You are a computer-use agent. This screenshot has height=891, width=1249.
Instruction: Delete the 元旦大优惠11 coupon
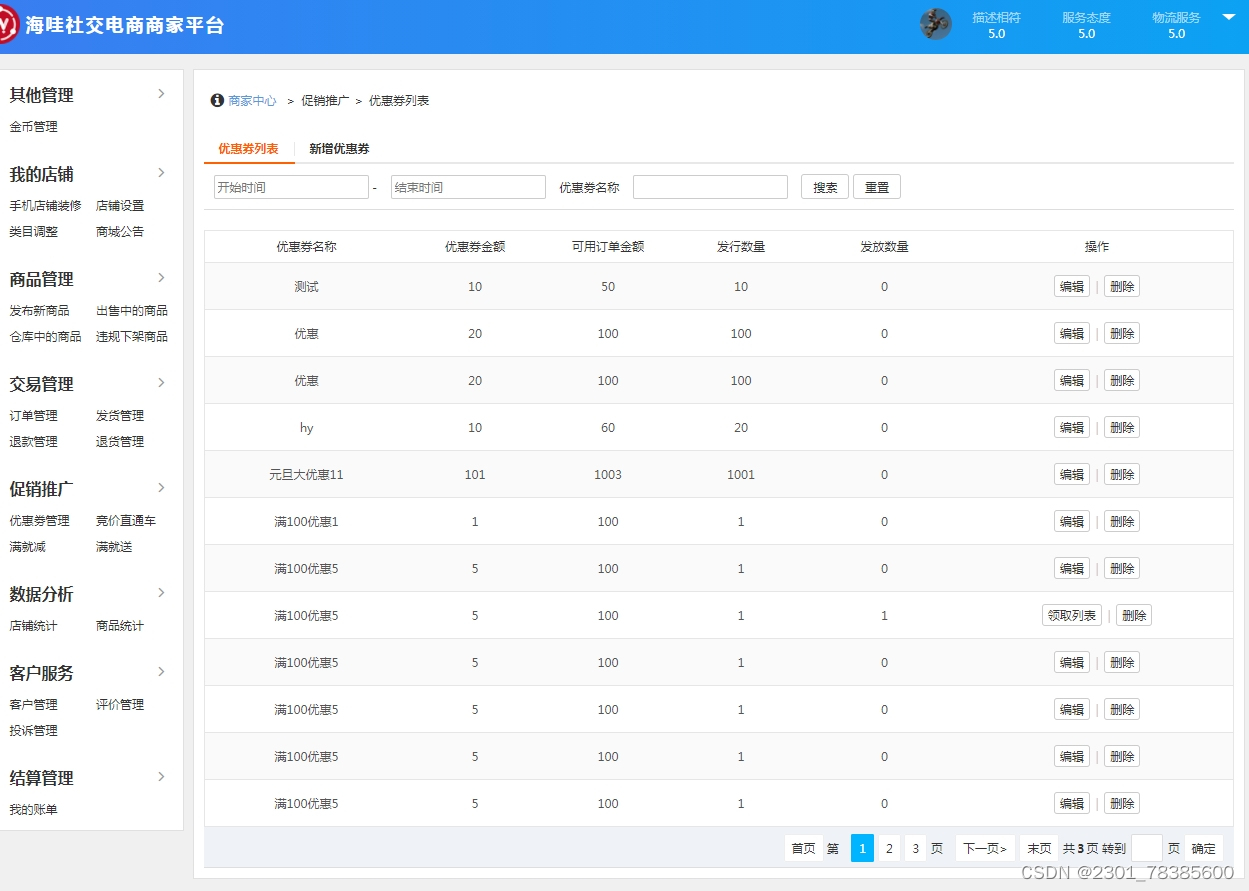coord(1122,475)
